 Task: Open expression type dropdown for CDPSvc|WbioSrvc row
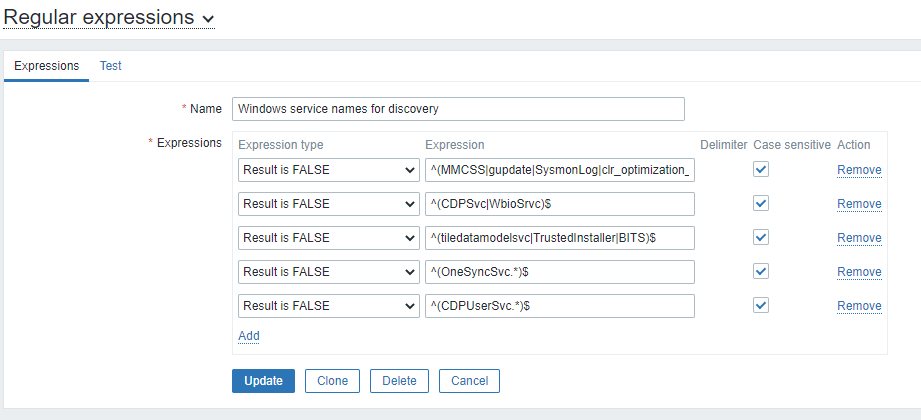pos(328,204)
